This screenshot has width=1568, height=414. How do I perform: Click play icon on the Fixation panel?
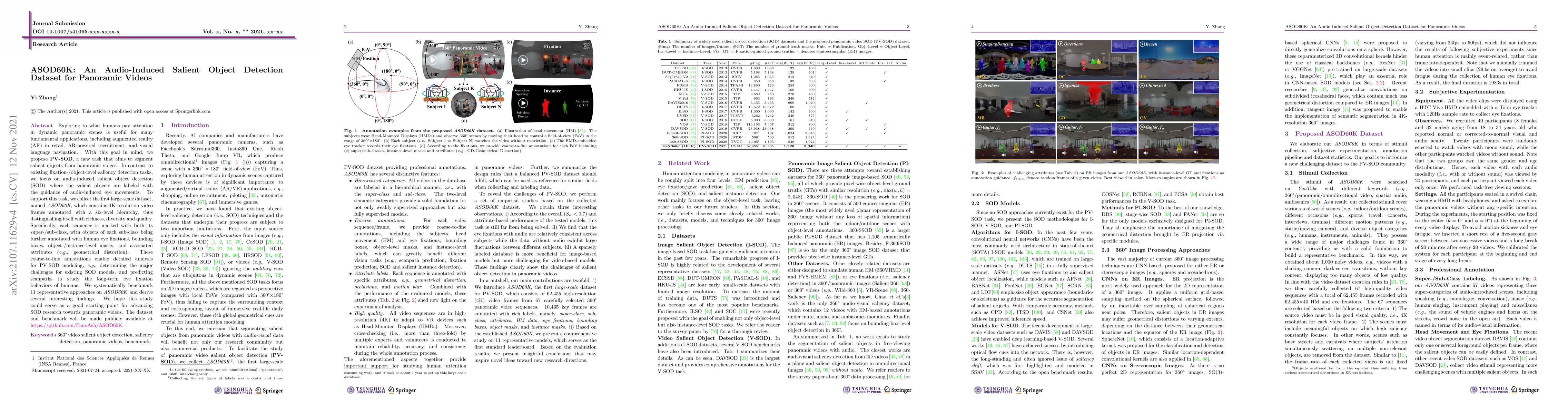pos(523,60)
